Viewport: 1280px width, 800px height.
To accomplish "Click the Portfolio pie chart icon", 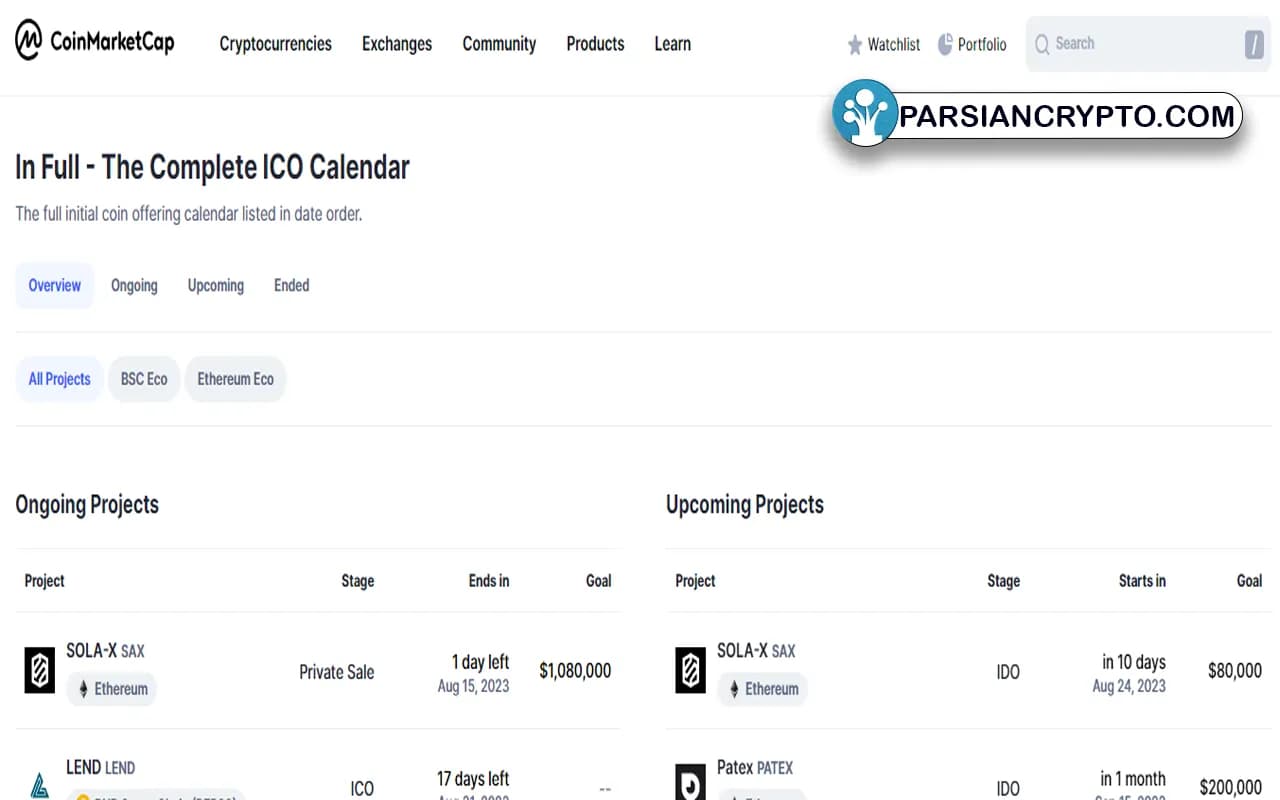I will 945,44.
